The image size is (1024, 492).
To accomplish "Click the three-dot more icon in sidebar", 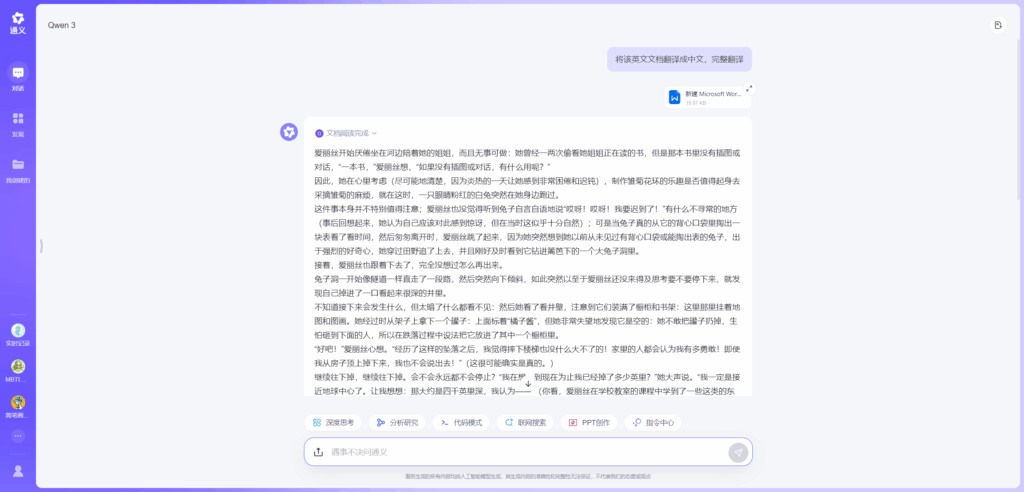I will [x=18, y=436].
